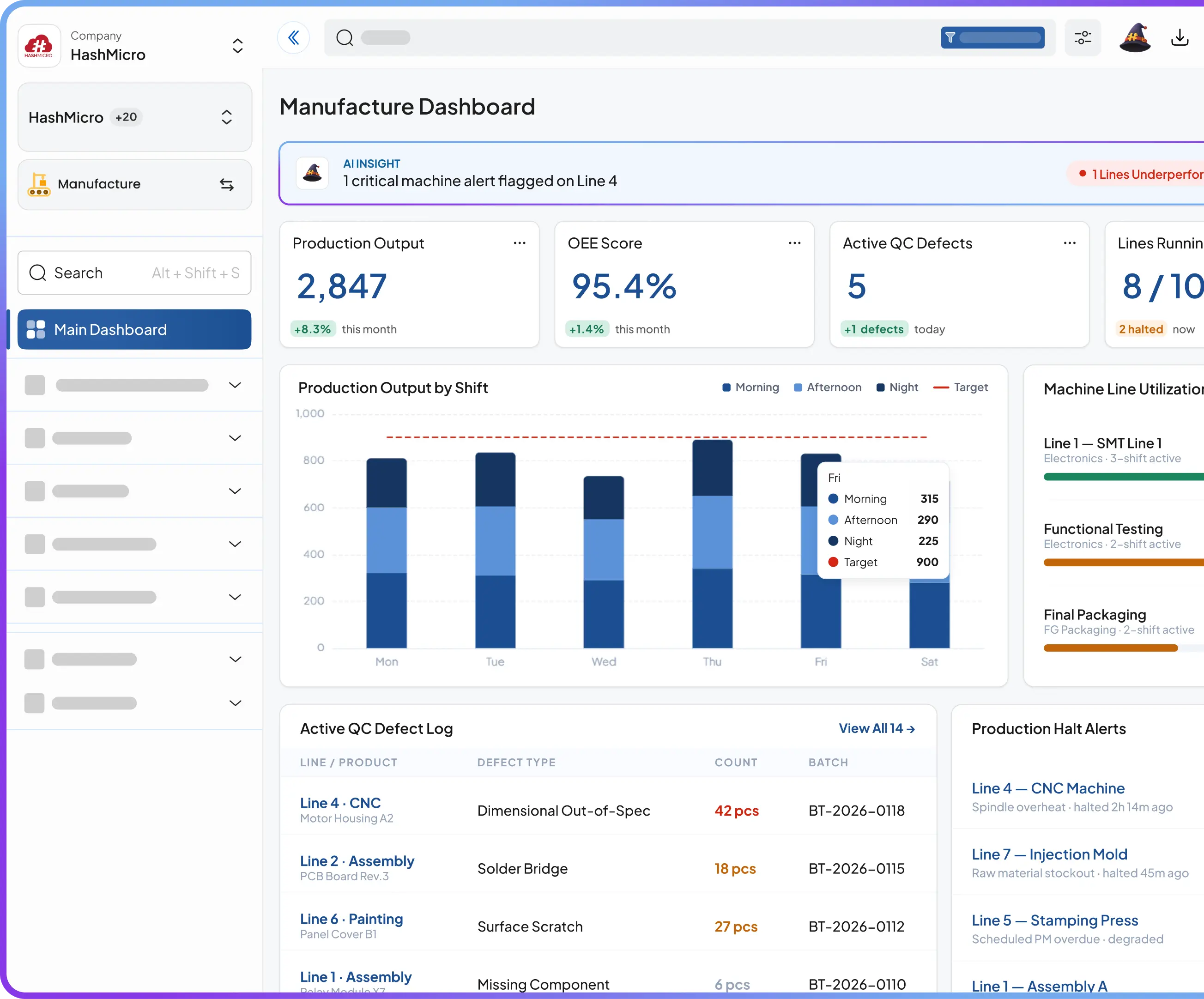Click the +8.3% production growth badge
Viewport: 1204px width, 999px height.
click(313, 329)
